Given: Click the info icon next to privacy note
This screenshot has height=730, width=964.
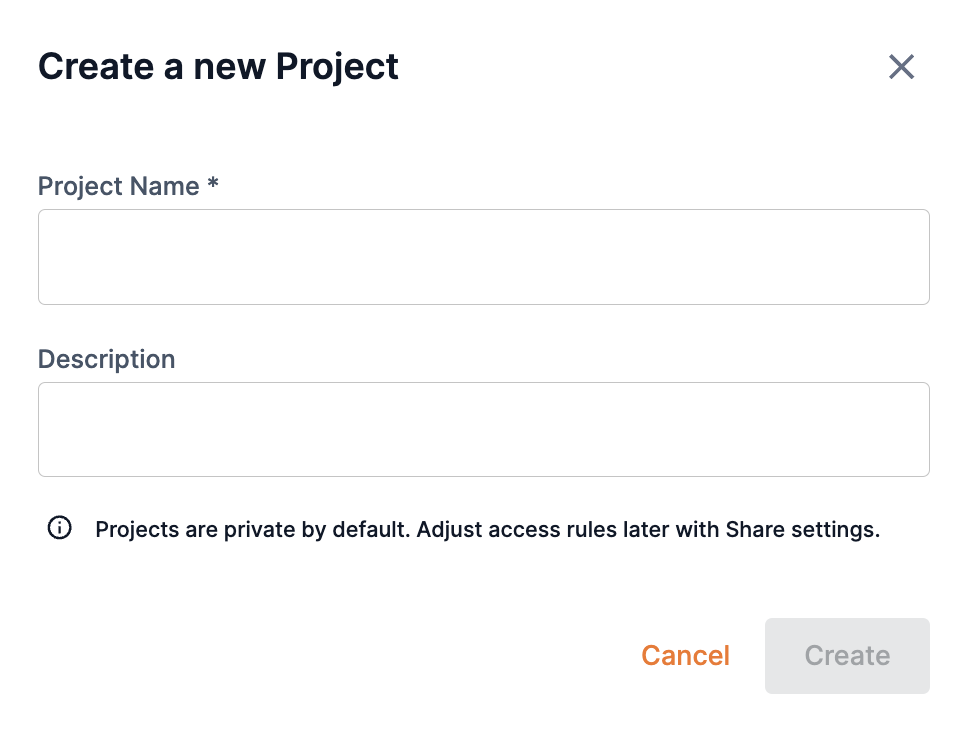Looking at the screenshot, I should click(x=59, y=528).
